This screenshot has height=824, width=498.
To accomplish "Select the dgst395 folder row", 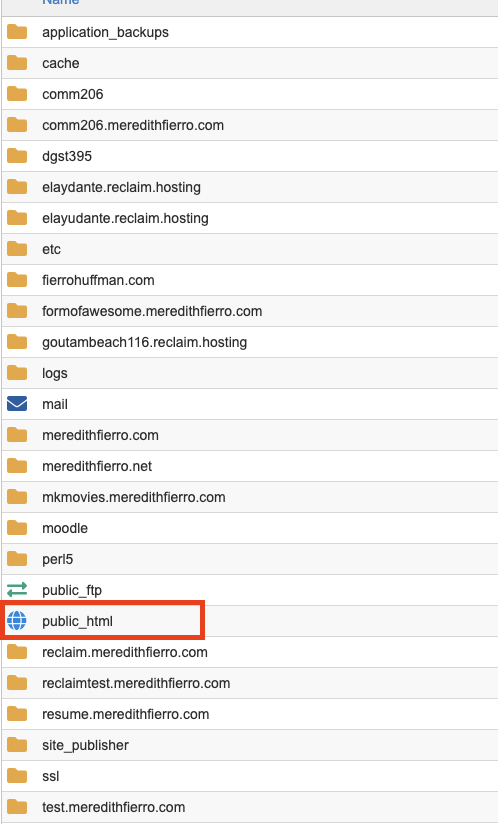I will (x=250, y=156).
